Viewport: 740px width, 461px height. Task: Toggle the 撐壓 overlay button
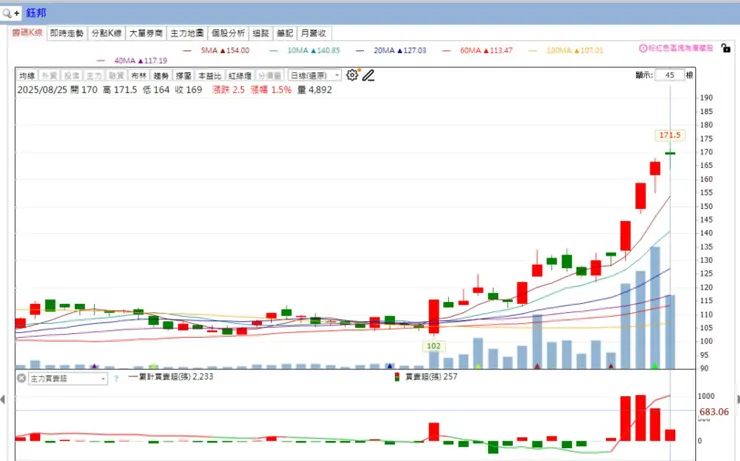183,75
